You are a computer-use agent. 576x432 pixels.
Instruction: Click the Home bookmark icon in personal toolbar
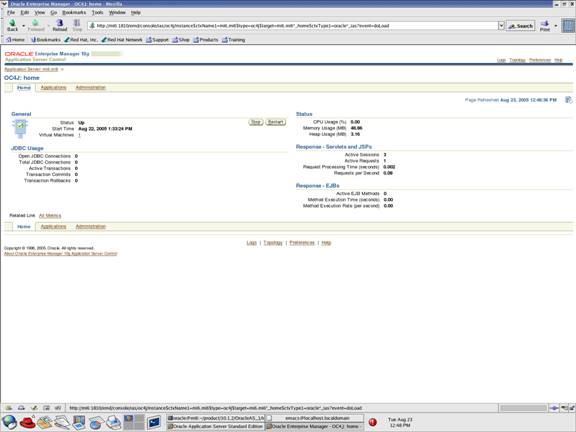[9, 40]
